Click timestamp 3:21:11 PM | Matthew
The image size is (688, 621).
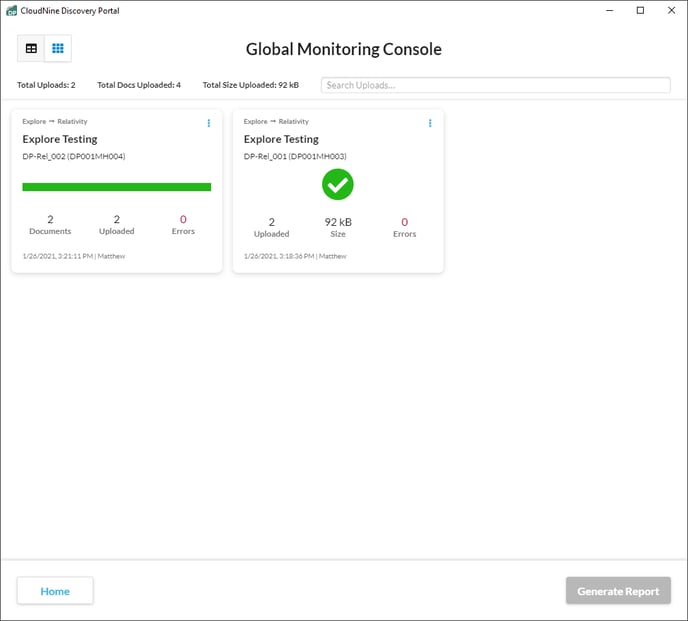coord(74,256)
